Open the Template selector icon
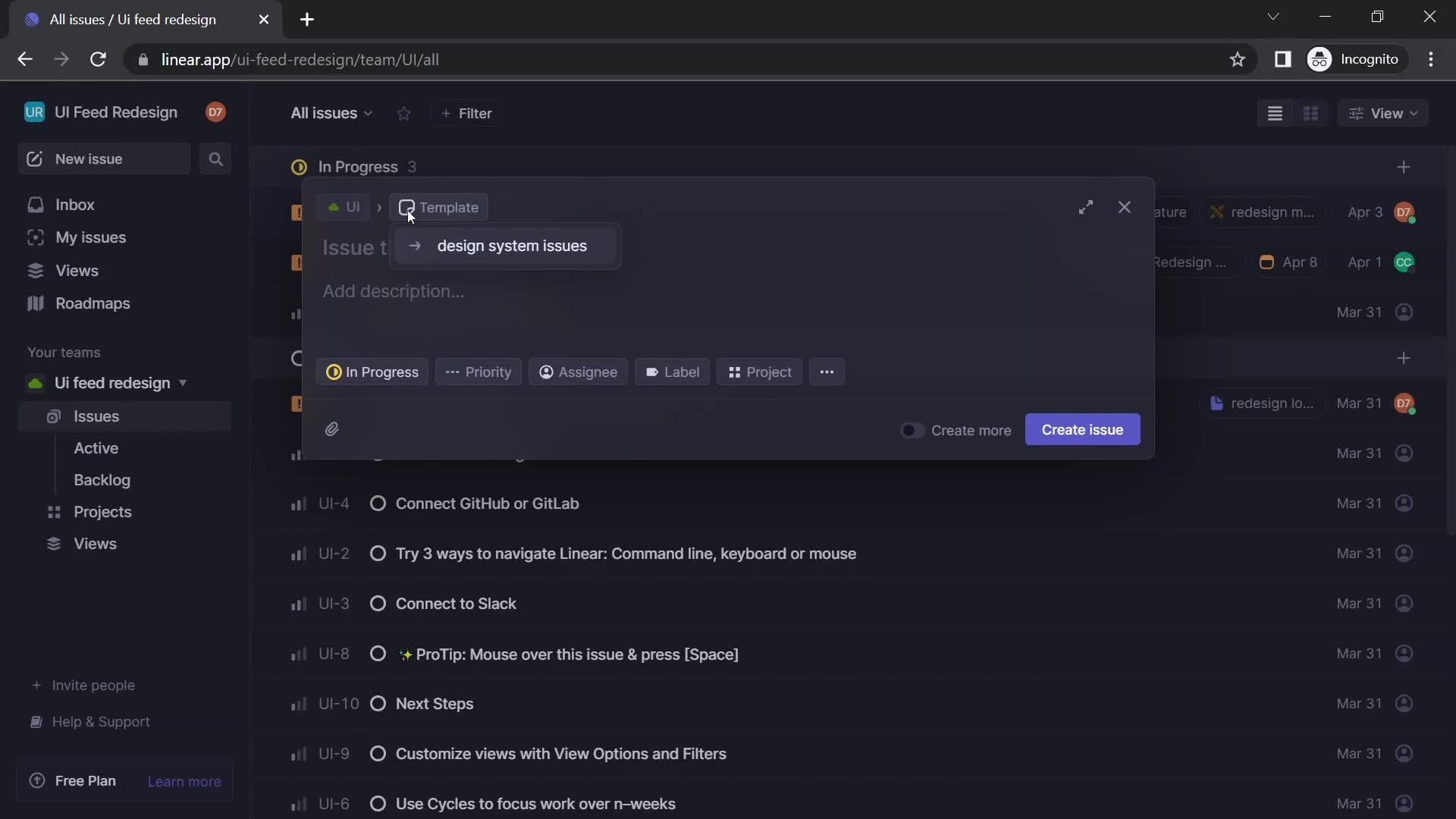This screenshot has height=819, width=1456. [x=406, y=207]
